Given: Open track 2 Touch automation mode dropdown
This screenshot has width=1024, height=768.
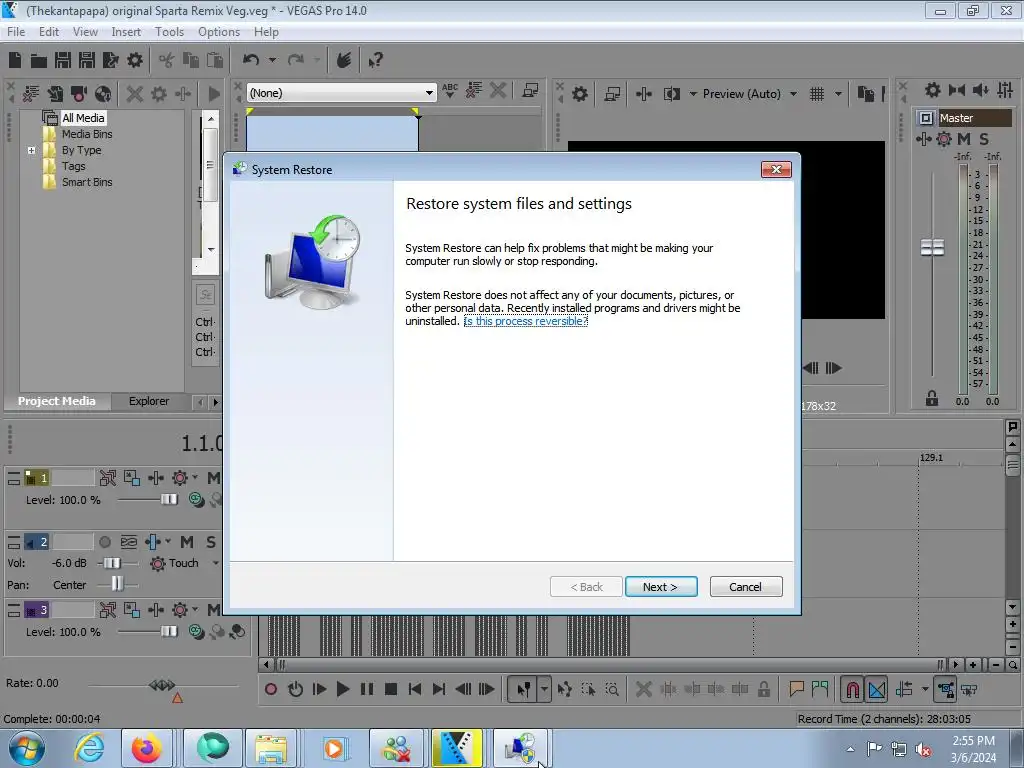Looking at the screenshot, I should (x=215, y=563).
